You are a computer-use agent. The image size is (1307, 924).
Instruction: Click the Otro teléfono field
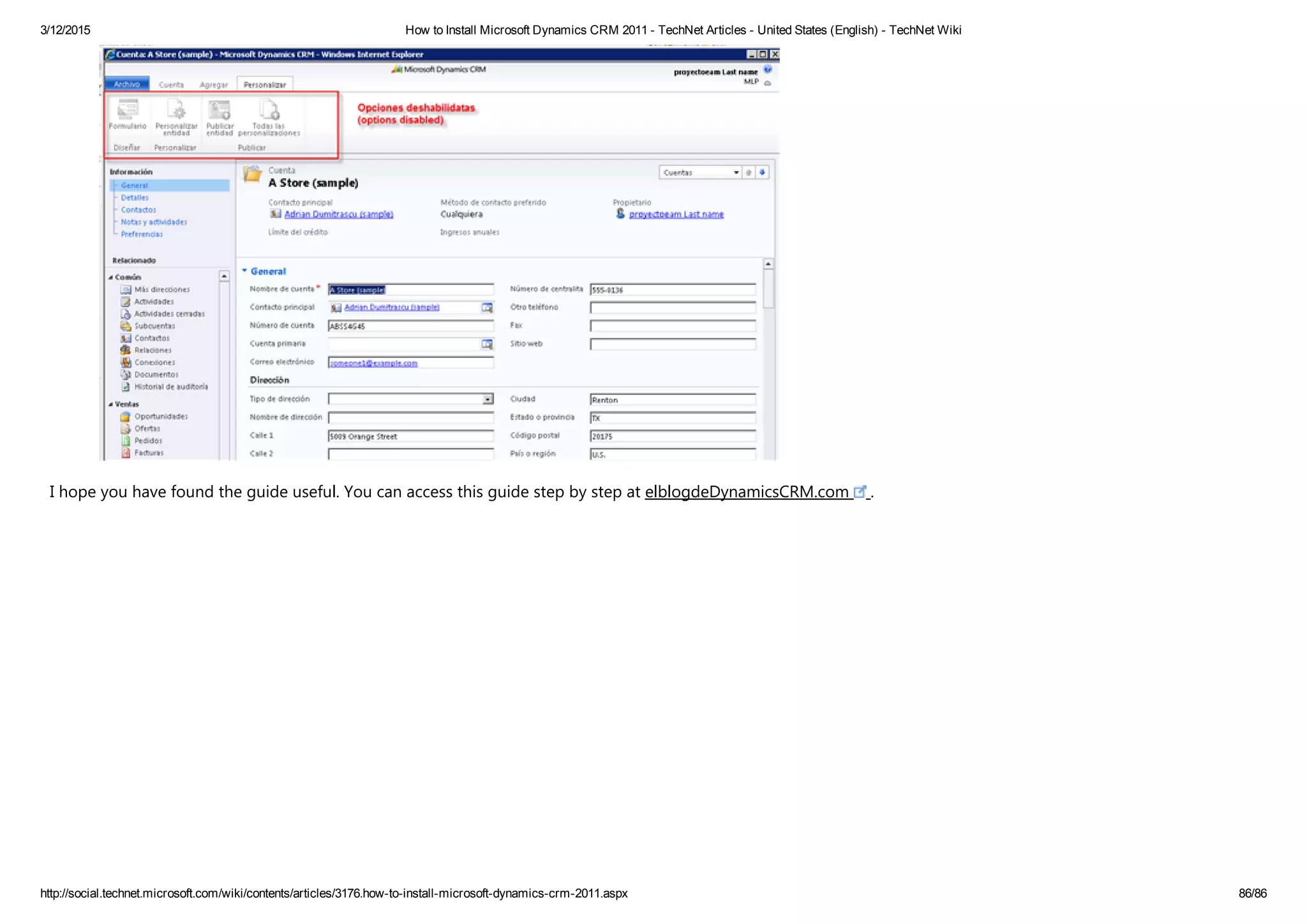click(673, 308)
